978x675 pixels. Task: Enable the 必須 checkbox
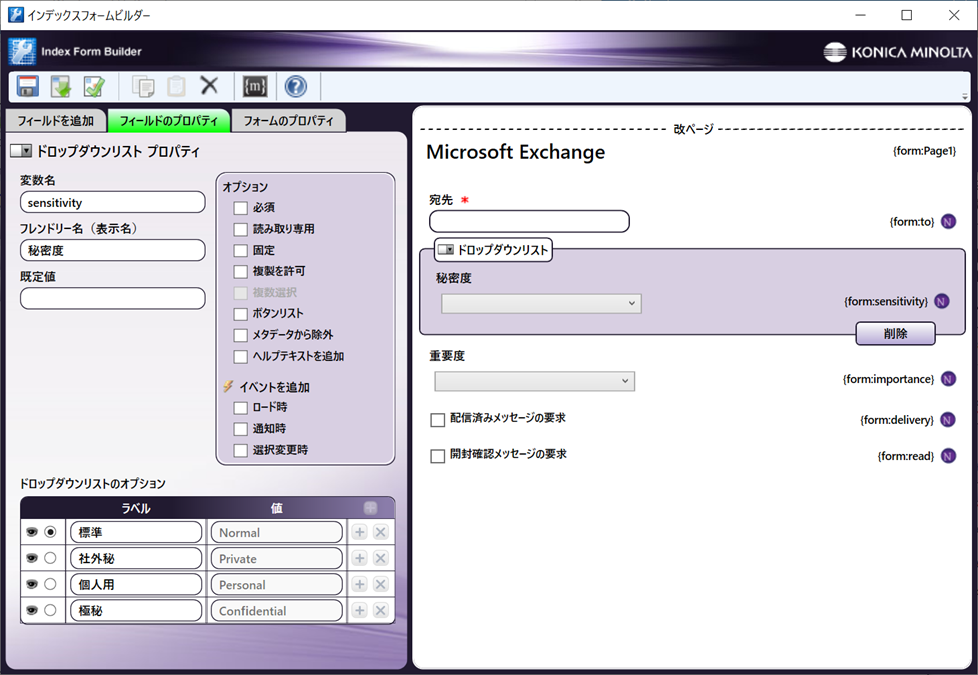click(x=241, y=208)
